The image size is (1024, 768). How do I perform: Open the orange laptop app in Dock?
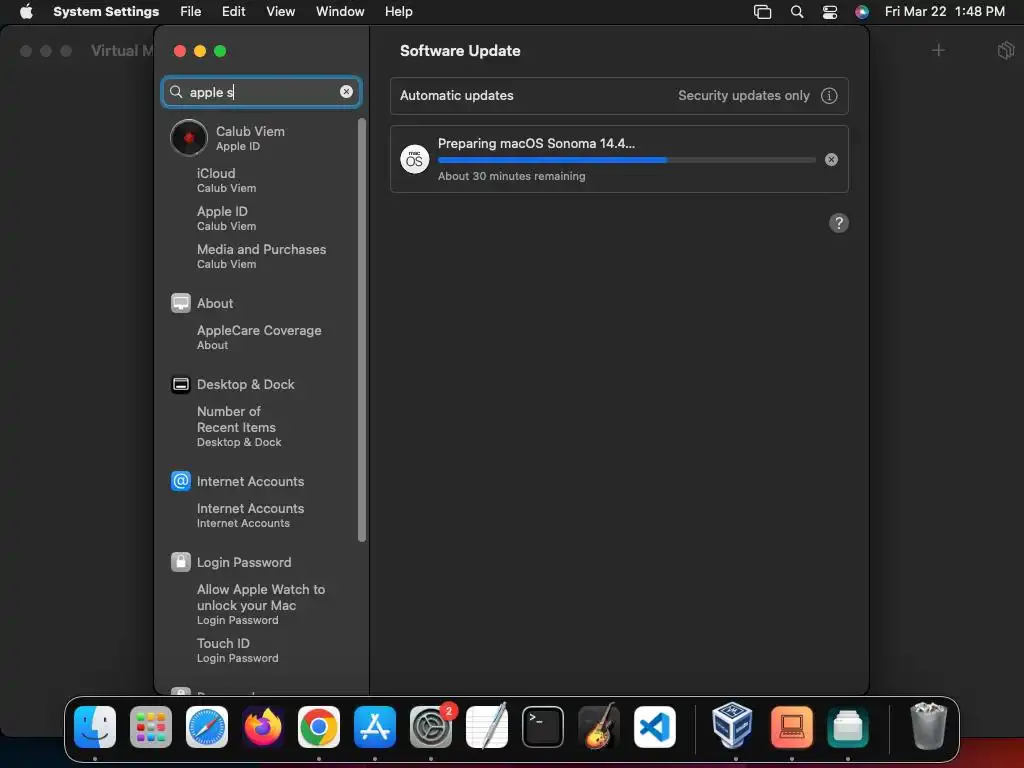coord(792,727)
